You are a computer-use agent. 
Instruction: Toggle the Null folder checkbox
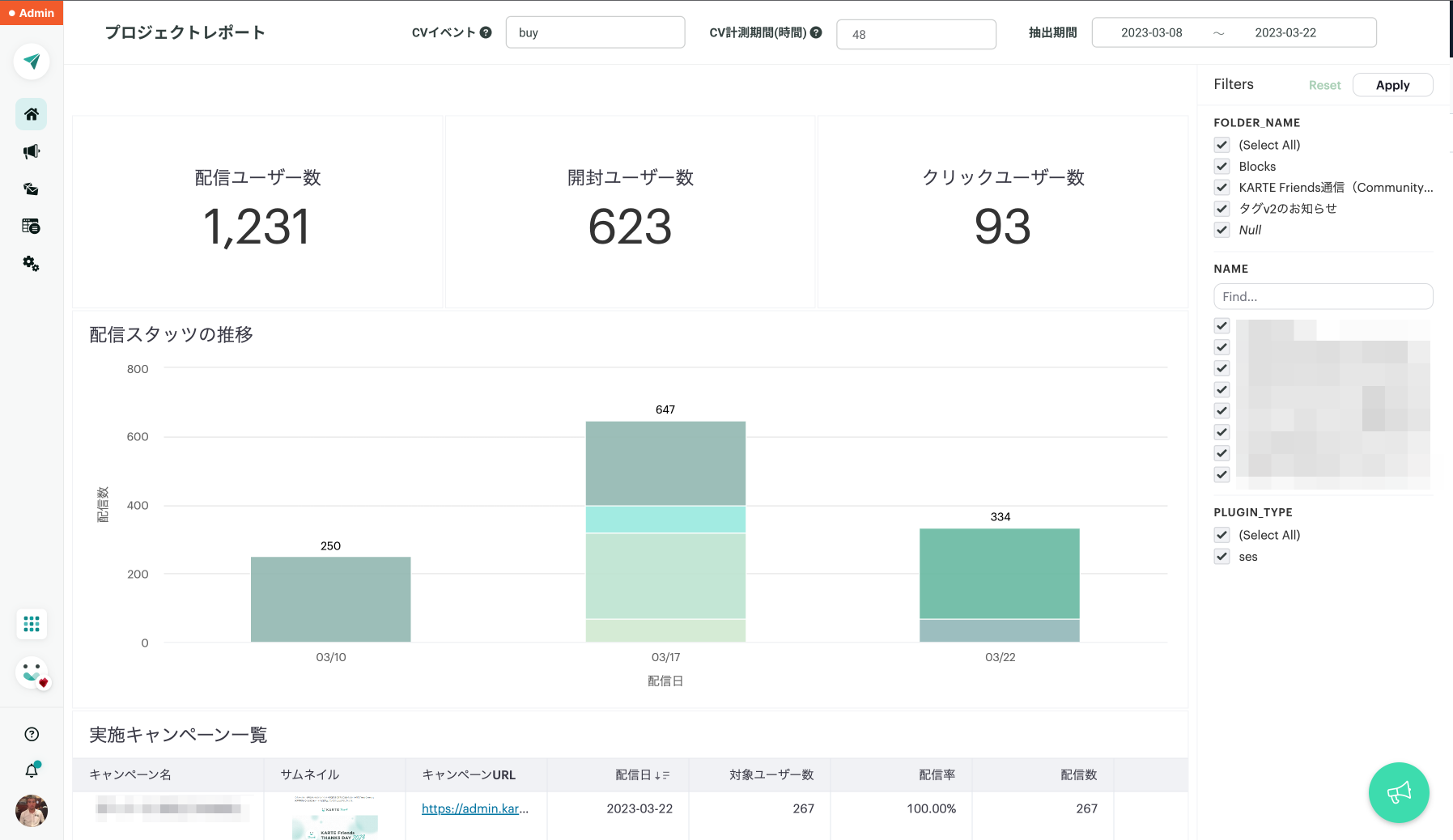(x=1222, y=230)
